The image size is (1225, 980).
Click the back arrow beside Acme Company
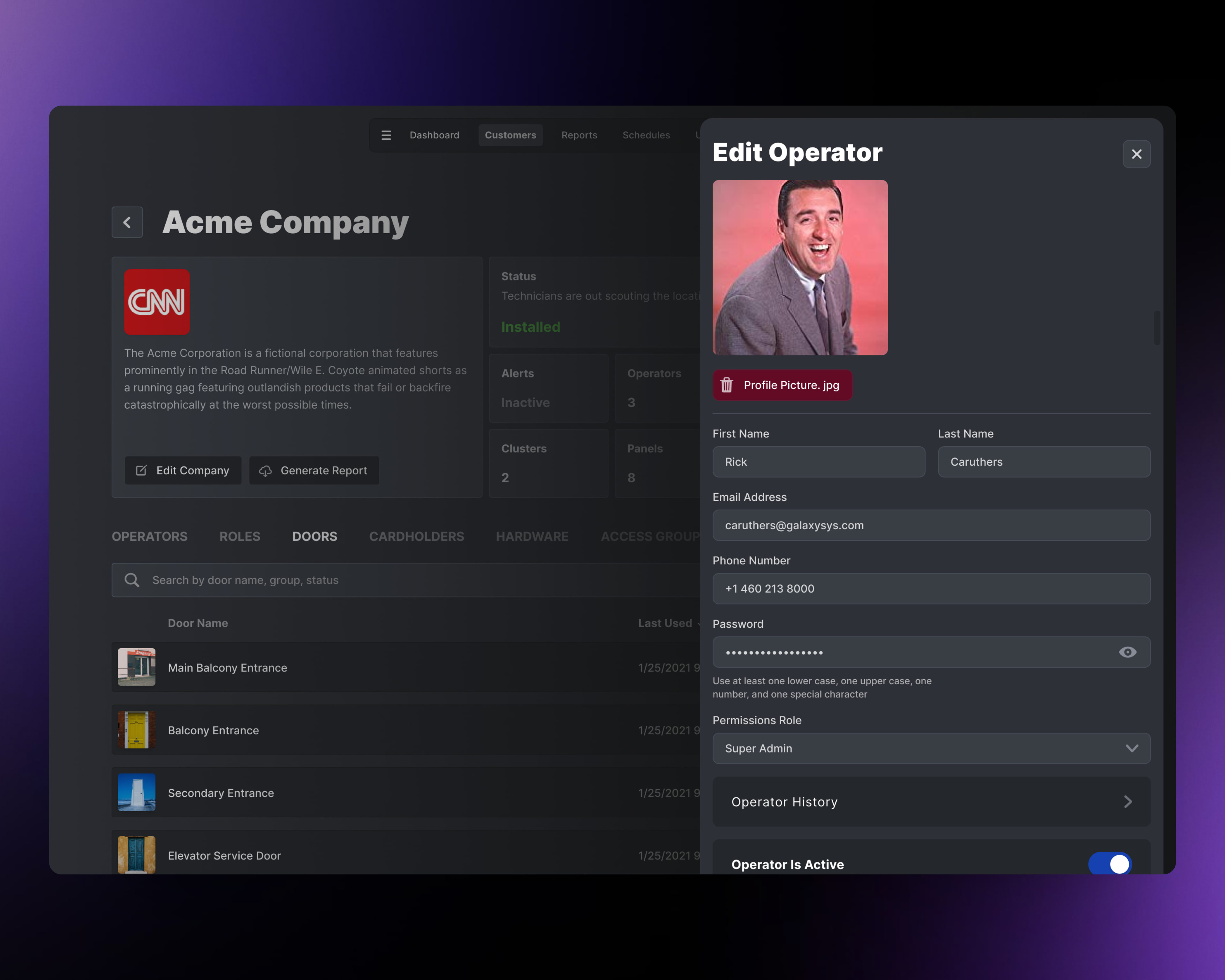click(x=127, y=222)
